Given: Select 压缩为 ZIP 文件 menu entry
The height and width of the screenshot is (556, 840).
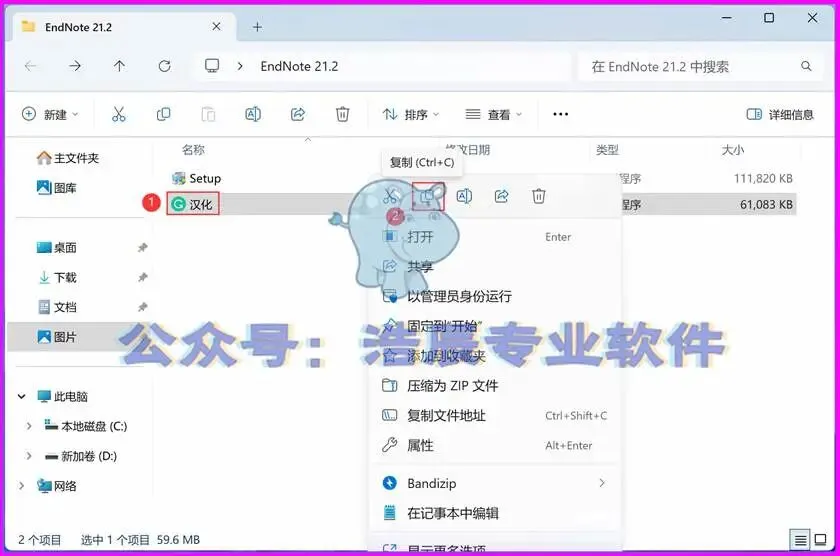Looking at the screenshot, I should 496,386.
